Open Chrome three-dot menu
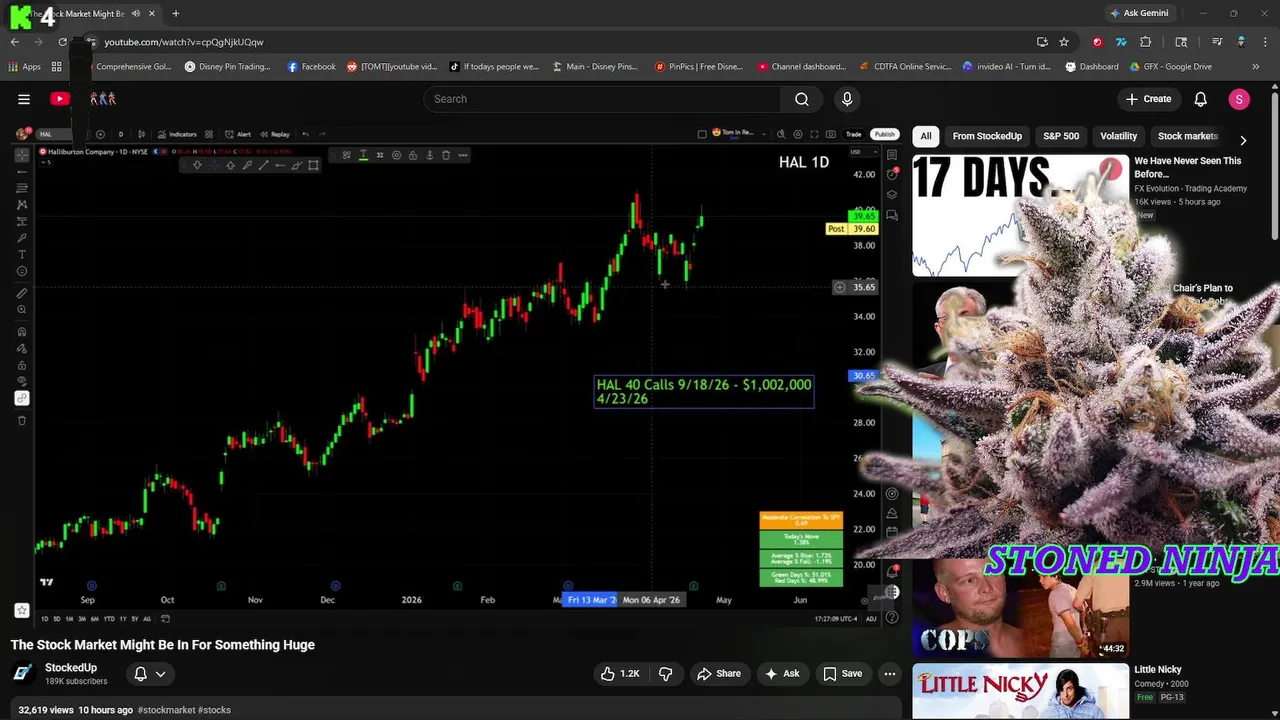The width and height of the screenshot is (1280, 720). [x=1265, y=42]
